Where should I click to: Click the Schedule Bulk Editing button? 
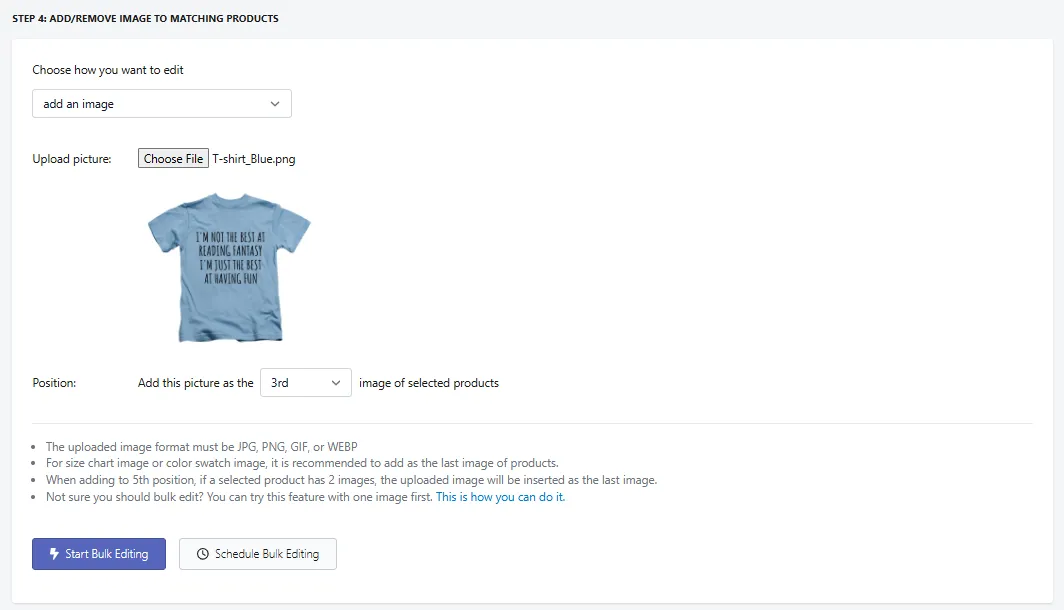click(258, 554)
